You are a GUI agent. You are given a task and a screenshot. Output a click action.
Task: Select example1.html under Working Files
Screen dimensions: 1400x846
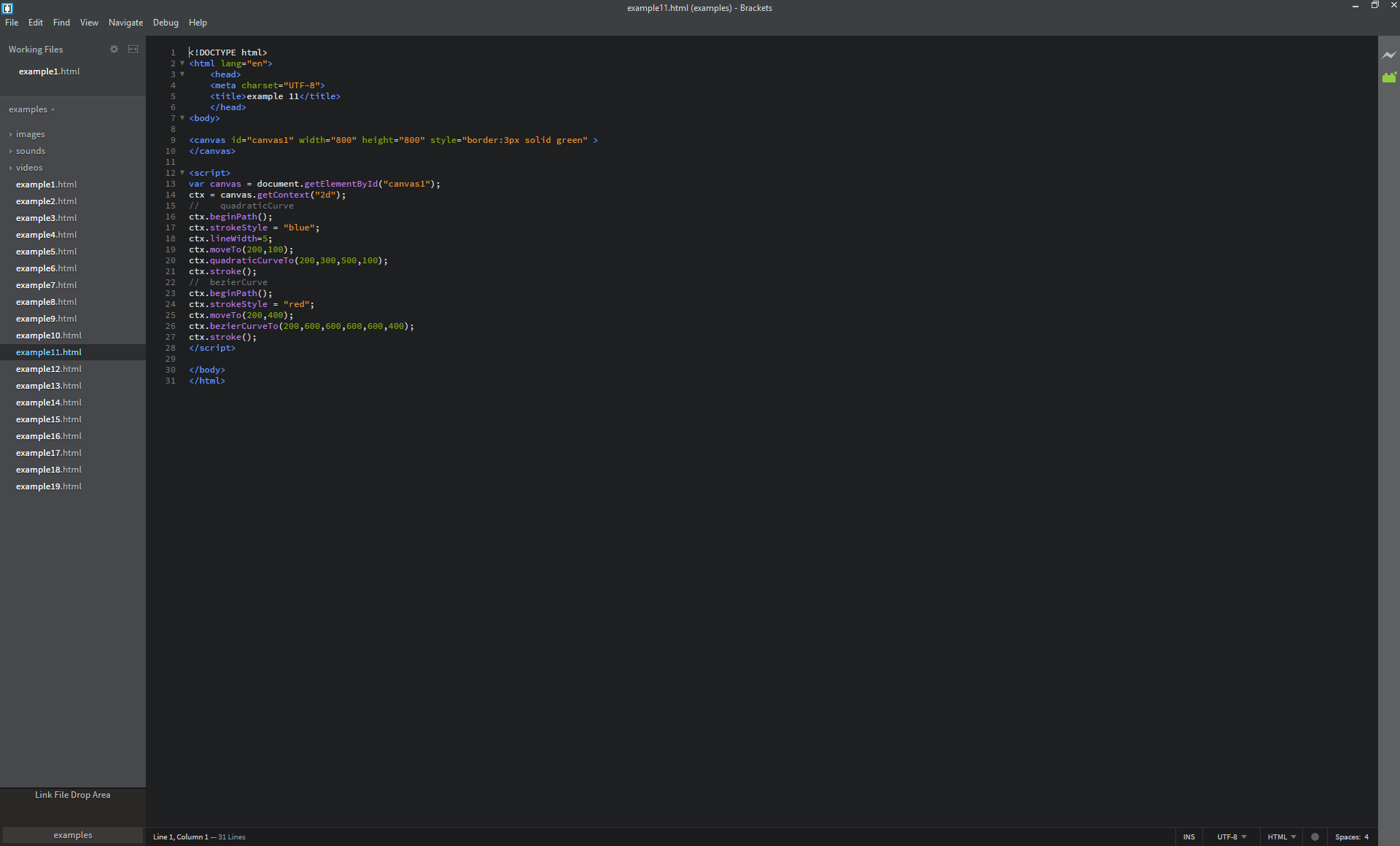[x=49, y=71]
